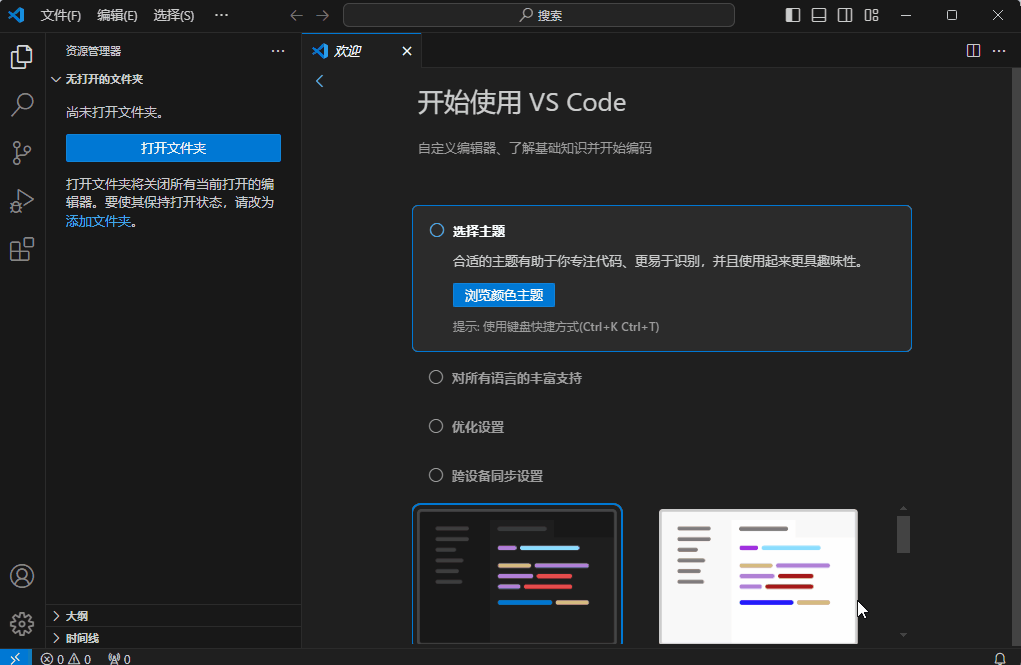Click the Accounts icon in activity bar
Screen dimensions: 1021x665
click(x=22, y=575)
